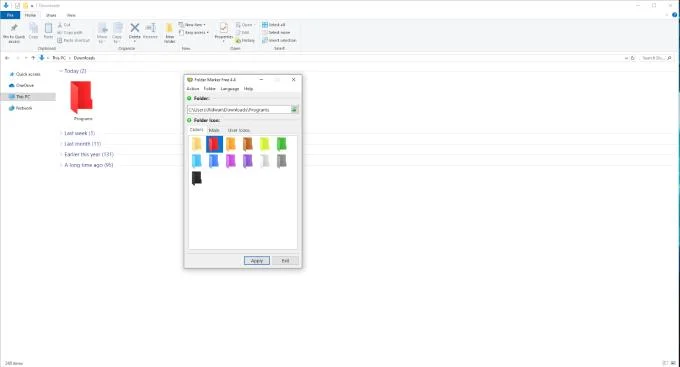Switch to the Colors tab
The height and width of the screenshot is (367, 680).
point(196,130)
